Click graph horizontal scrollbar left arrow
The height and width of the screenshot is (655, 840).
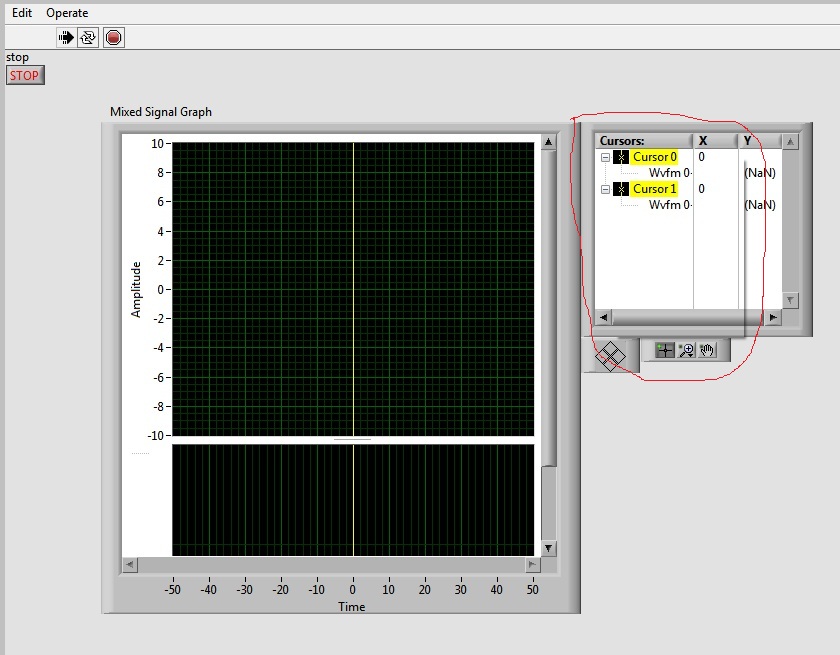click(130, 564)
